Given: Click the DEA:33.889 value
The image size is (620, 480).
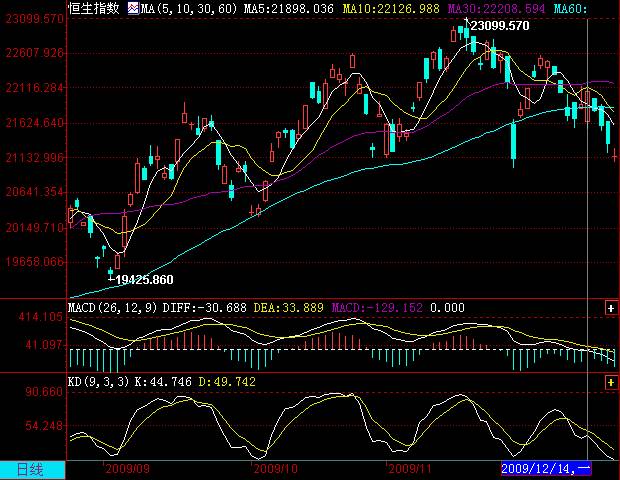Looking at the screenshot, I should point(288,308).
